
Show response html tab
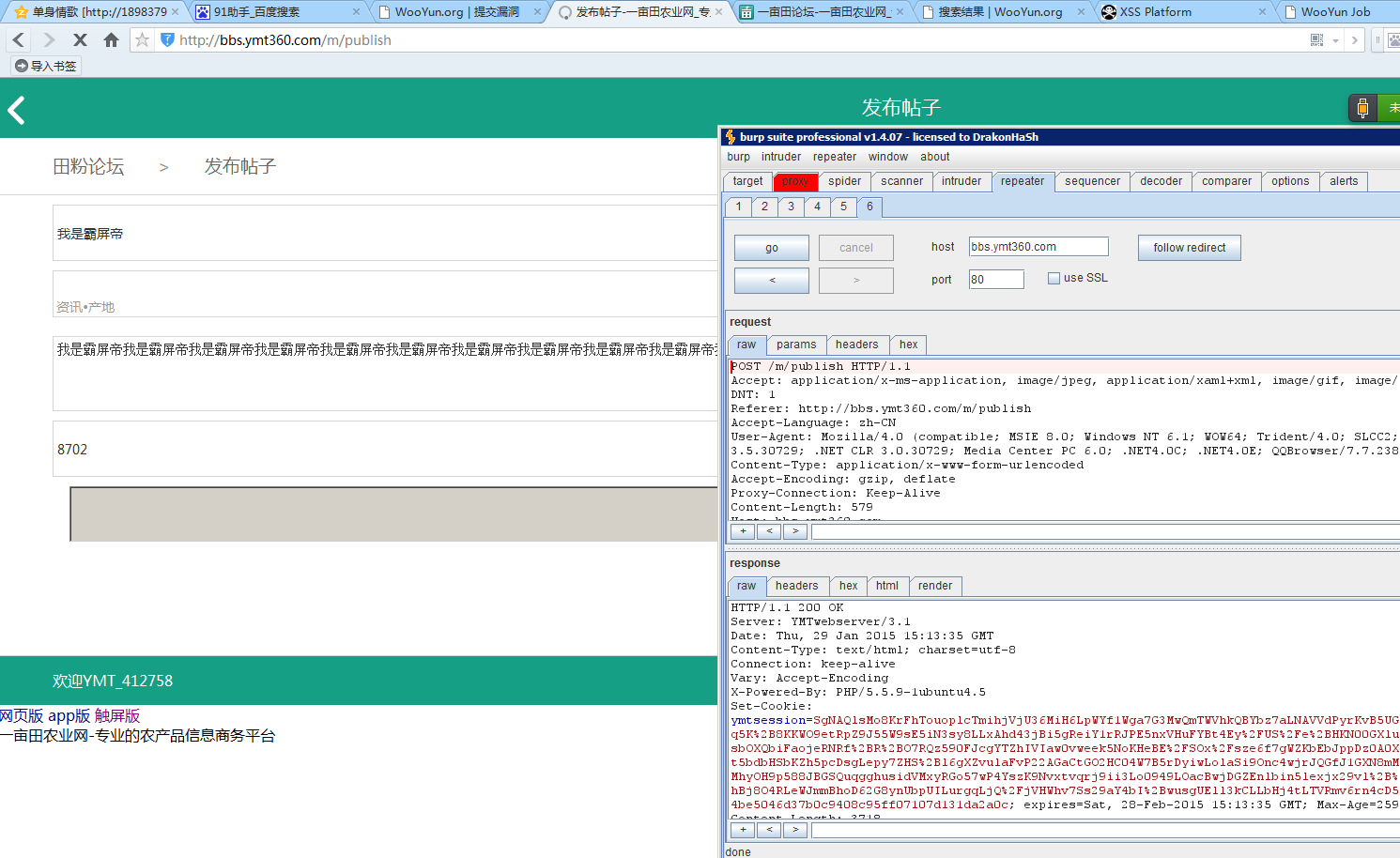[887, 586]
